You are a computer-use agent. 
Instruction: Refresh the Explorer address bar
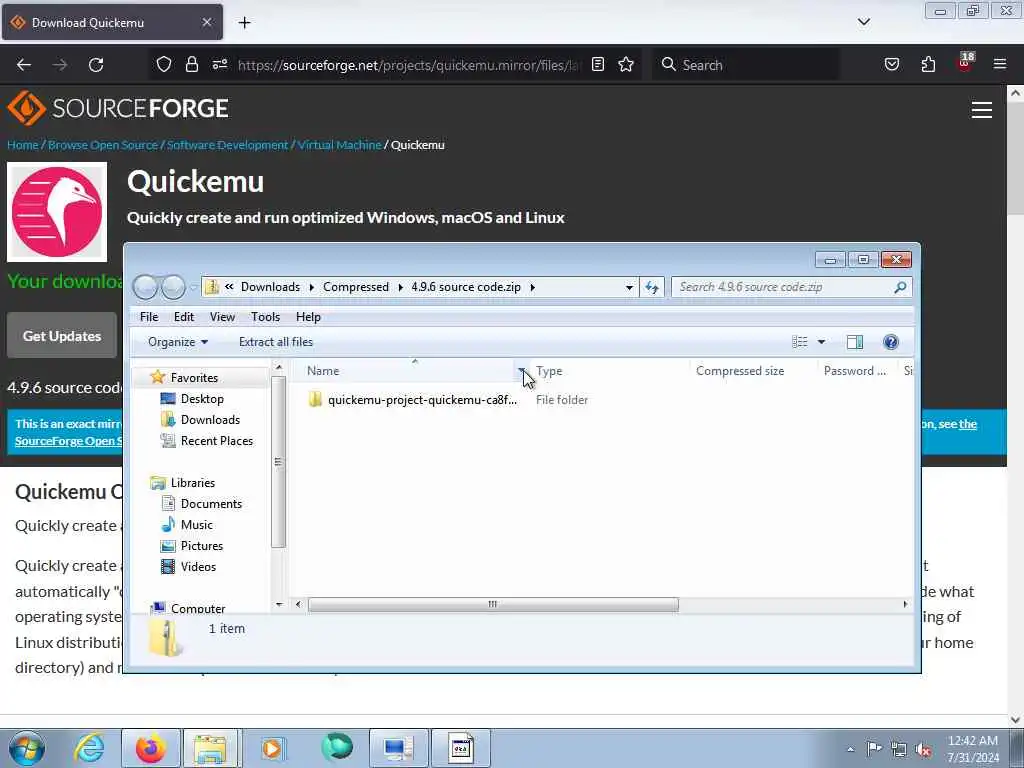tap(652, 287)
